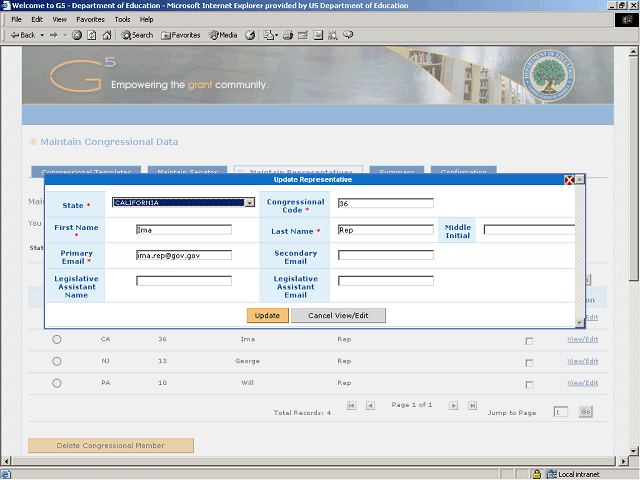The image size is (640, 480).
Task: Go to the browser Home page
Action: (107, 35)
